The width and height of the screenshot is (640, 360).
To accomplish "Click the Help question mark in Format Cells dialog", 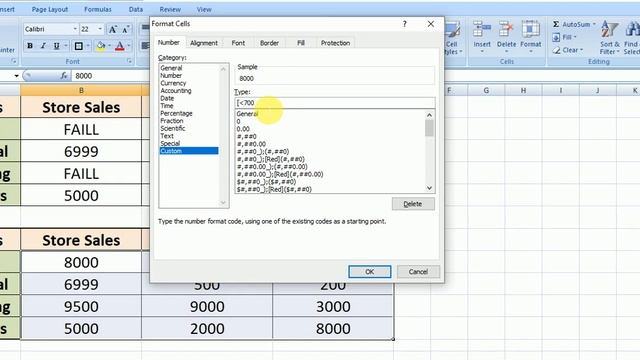I will [404, 24].
